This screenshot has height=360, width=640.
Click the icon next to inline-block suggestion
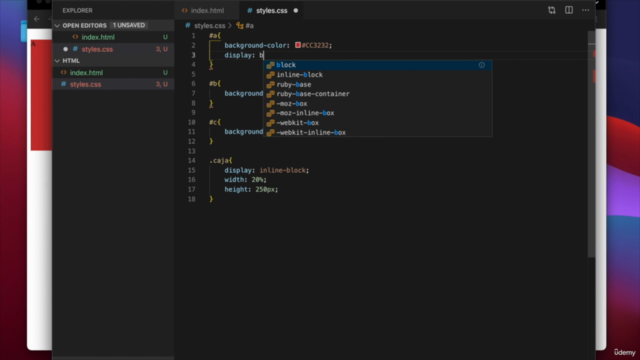point(270,75)
